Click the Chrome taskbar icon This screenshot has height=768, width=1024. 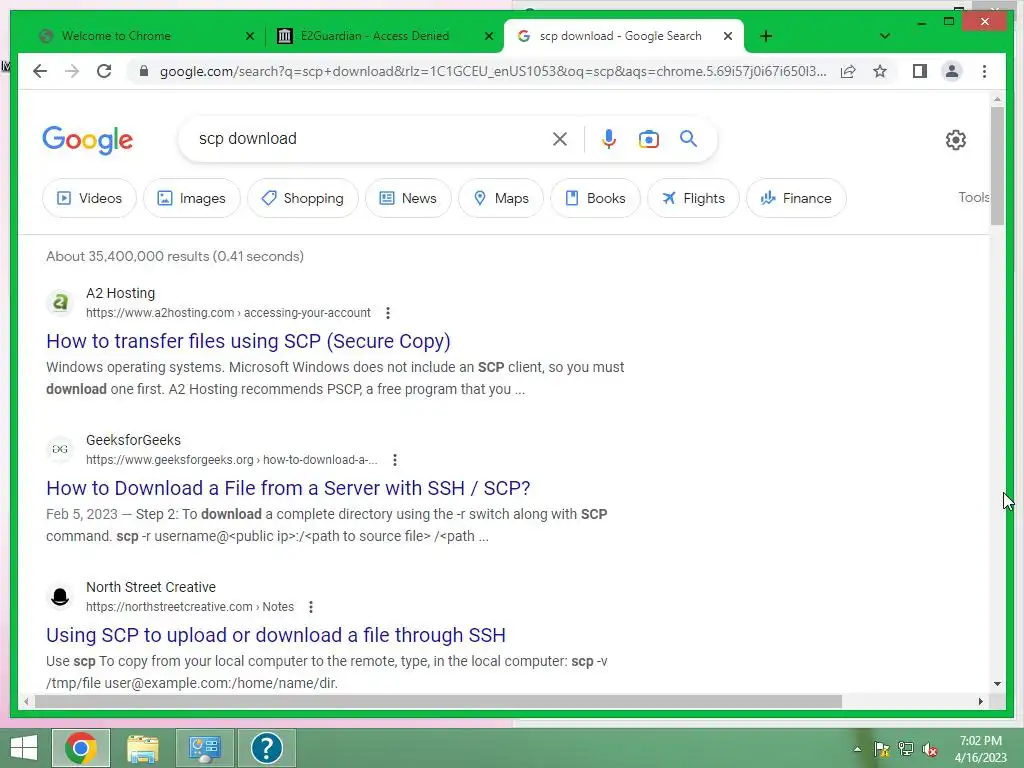[81, 748]
